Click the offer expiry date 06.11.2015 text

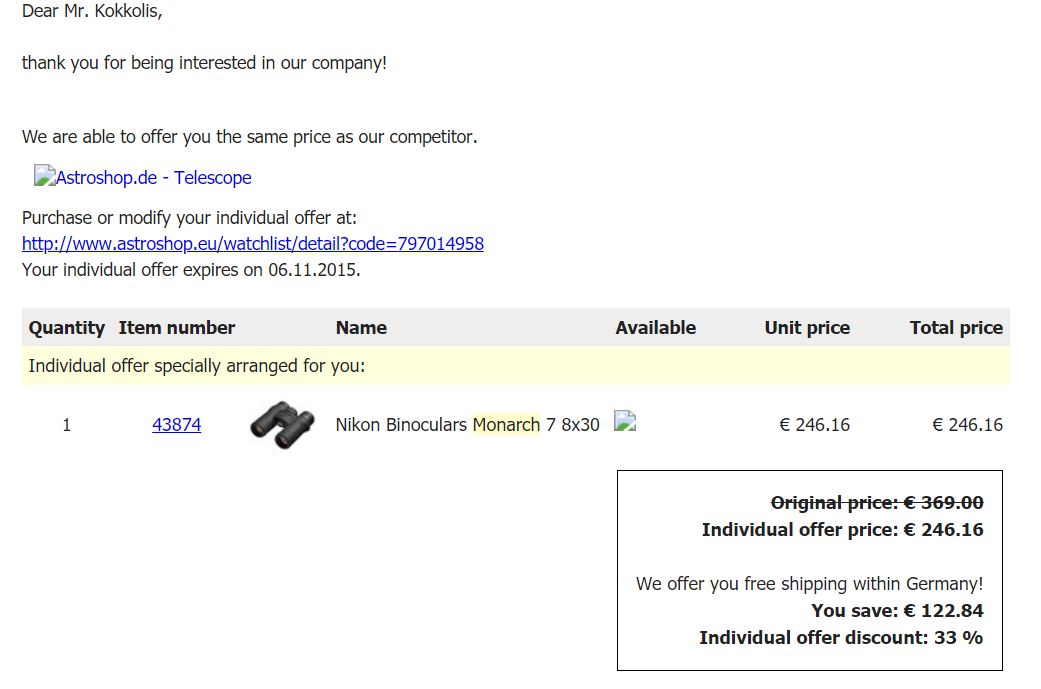click(313, 269)
